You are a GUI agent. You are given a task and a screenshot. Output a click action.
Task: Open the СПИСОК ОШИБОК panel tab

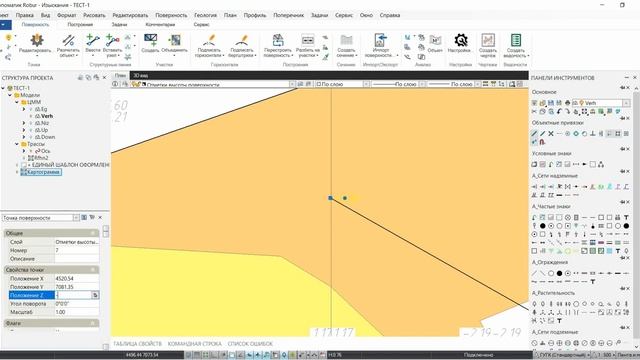(250, 344)
